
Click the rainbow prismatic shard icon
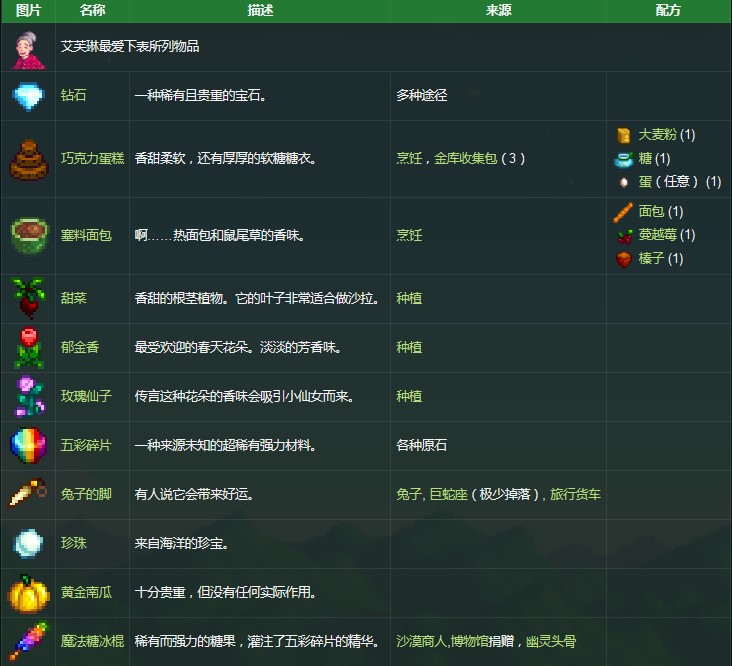(28, 445)
